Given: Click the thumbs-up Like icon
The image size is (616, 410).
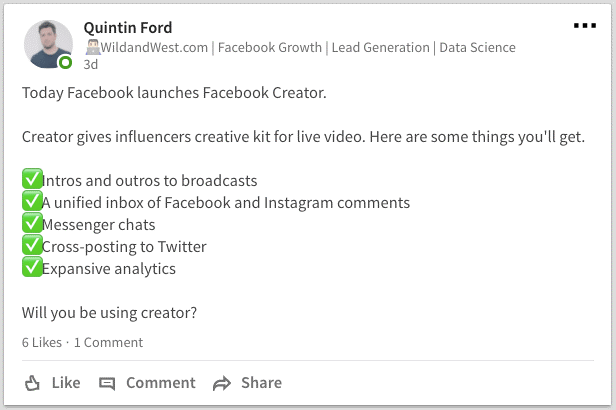Looking at the screenshot, I should click(32, 383).
